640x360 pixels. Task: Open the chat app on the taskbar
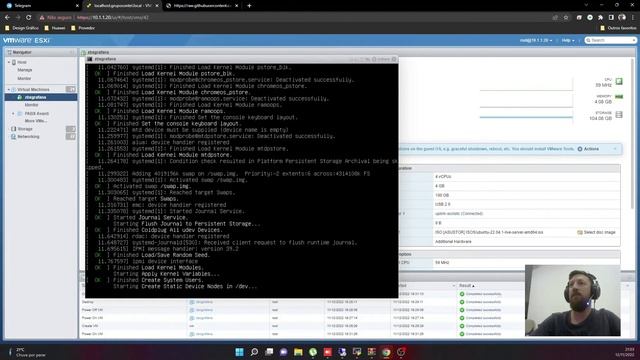[x=284, y=352]
